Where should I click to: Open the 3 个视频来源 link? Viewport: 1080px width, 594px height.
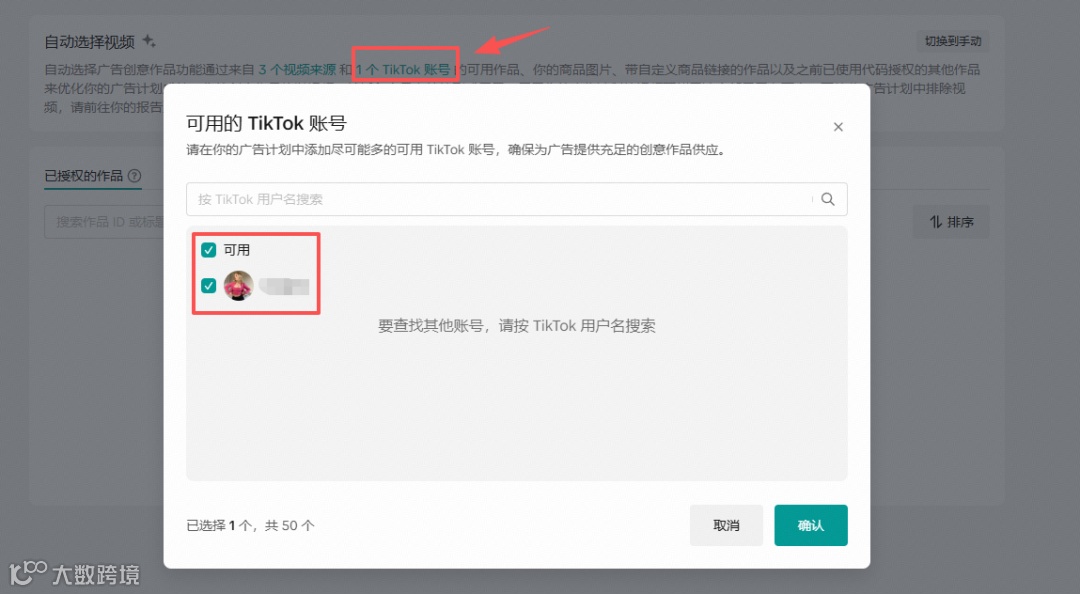coord(297,70)
